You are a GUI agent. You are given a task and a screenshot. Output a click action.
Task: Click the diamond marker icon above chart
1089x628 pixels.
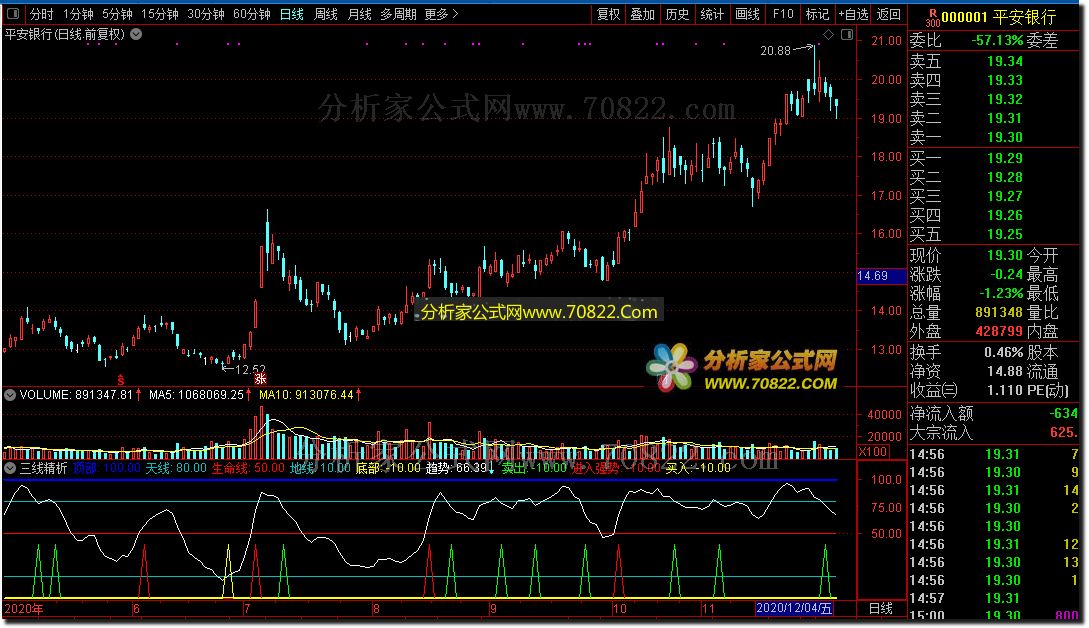point(828,34)
